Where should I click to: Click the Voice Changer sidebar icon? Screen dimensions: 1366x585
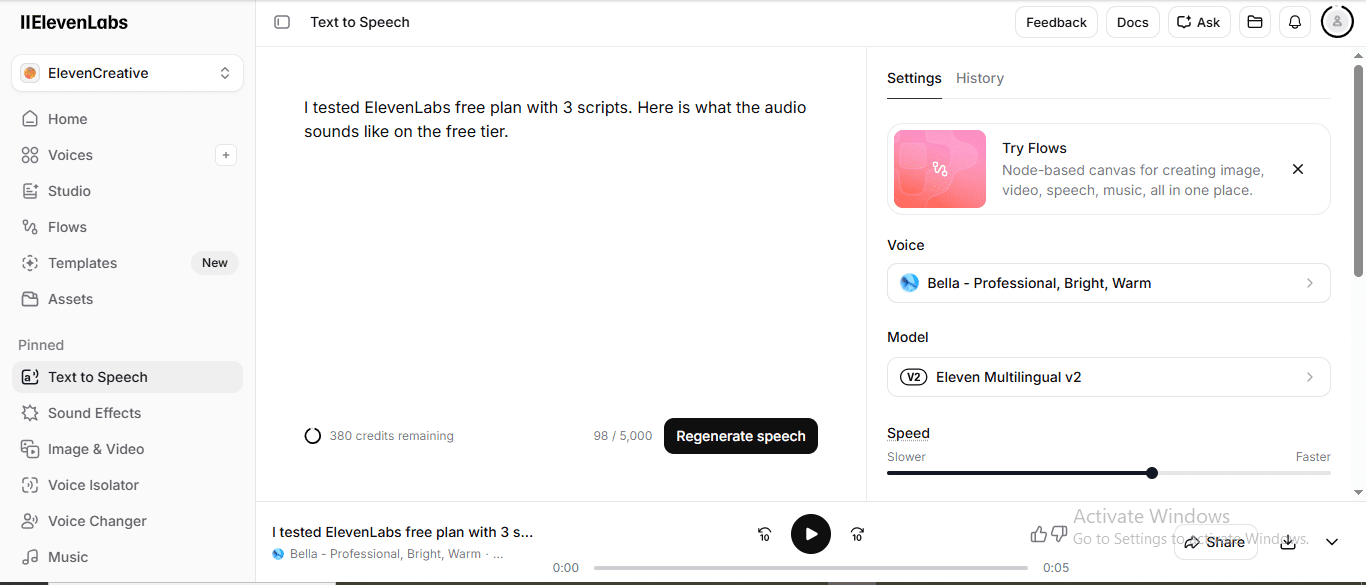(x=30, y=521)
